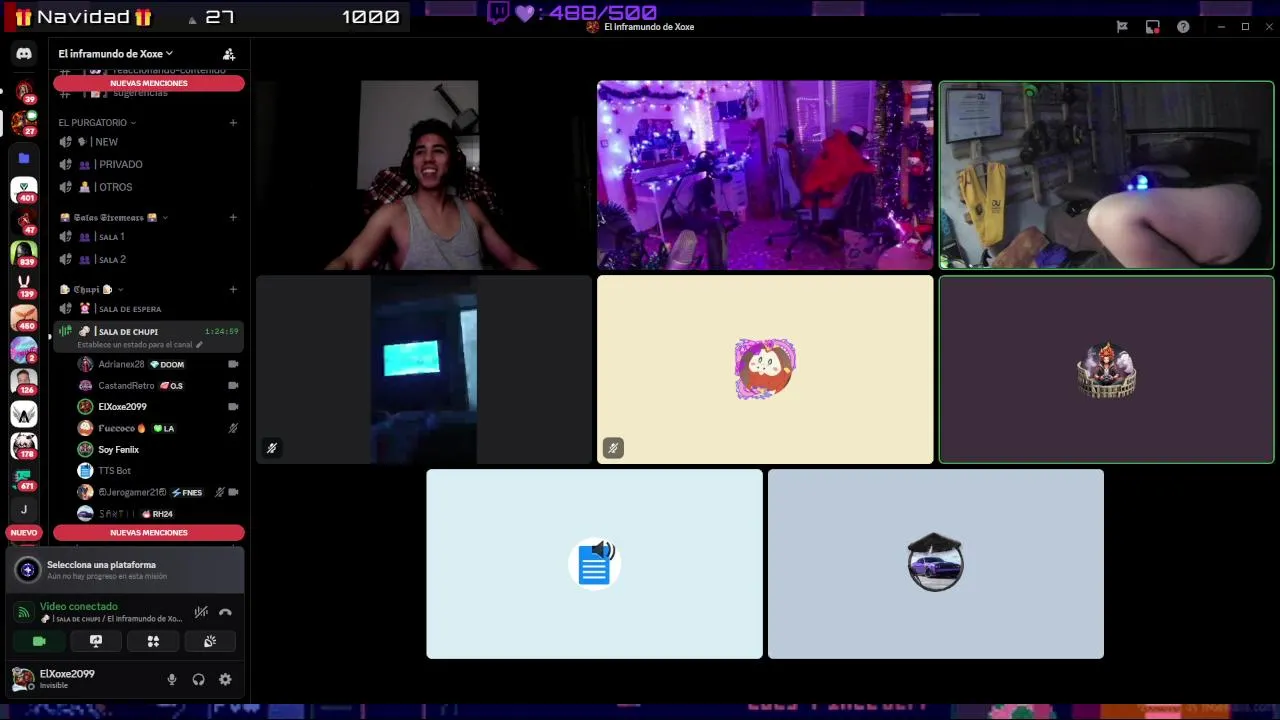Focus the TTS Bot document avatar tile
This screenshot has width=1280, height=720.
594,564
